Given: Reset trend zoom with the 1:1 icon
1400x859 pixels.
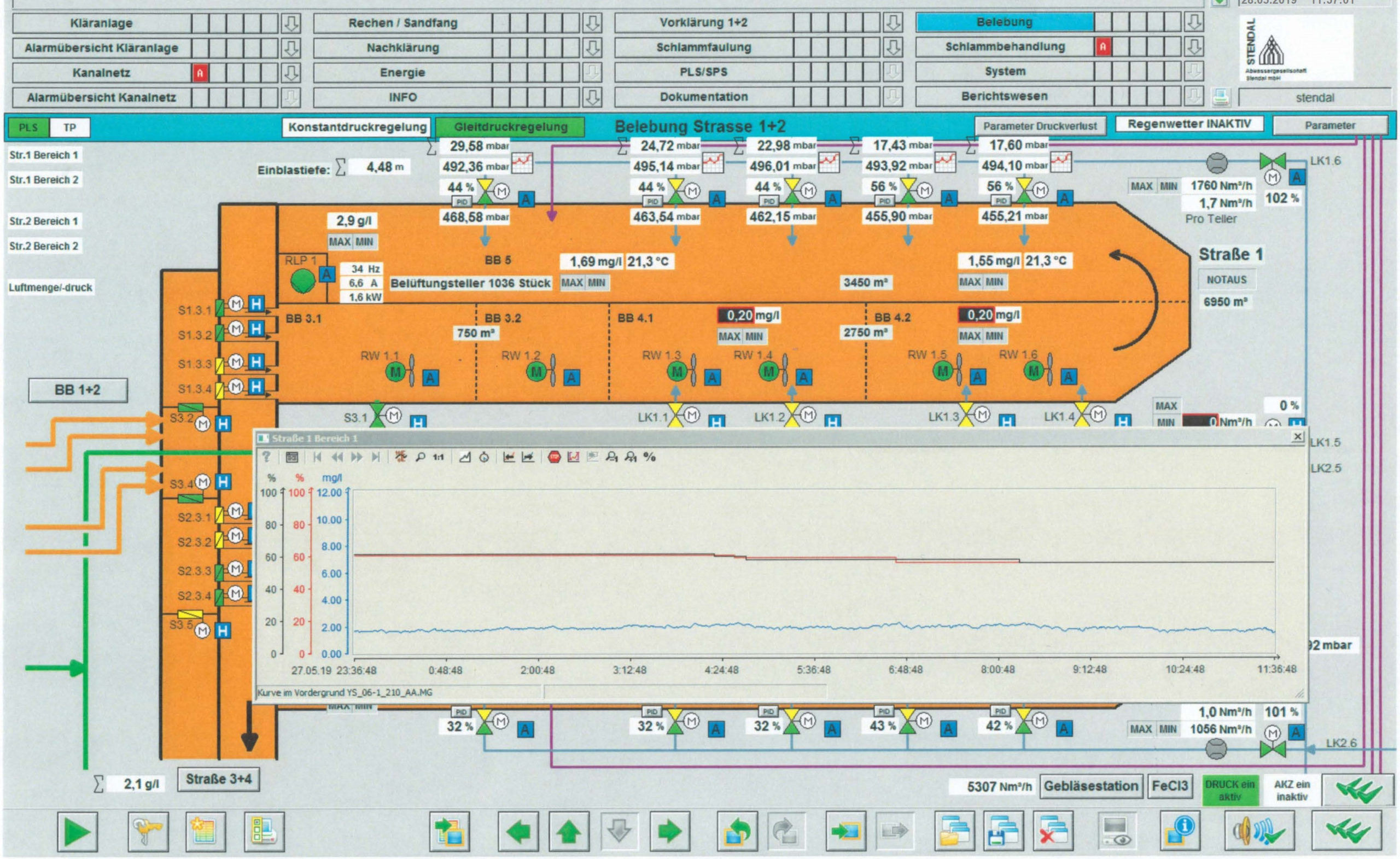Looking at the screenshot, I should tap(438, 457).
